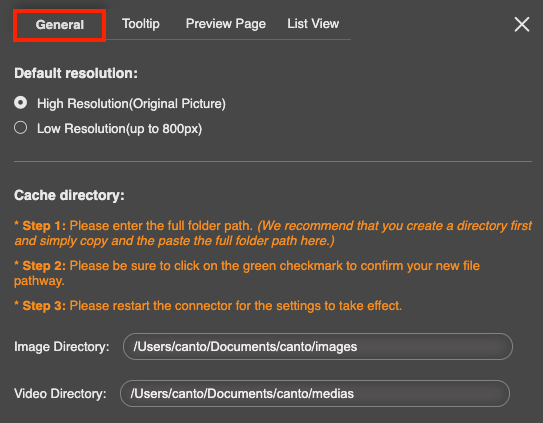This screenshot has height=423, width=543.
Task: Click the italic directory recommendation note
Action: coord(273,233)
